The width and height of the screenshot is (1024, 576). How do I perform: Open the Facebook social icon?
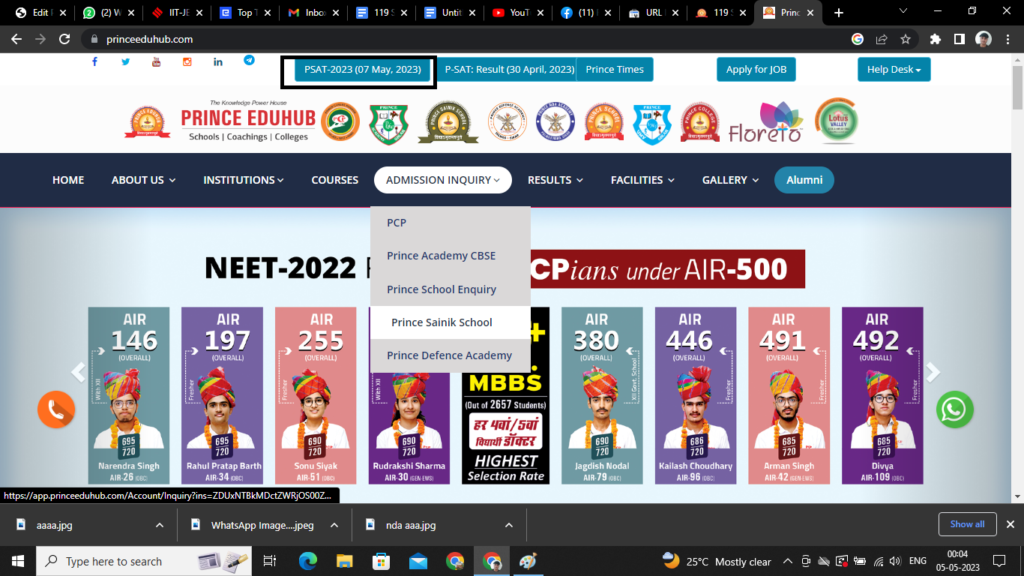[95, 61]
